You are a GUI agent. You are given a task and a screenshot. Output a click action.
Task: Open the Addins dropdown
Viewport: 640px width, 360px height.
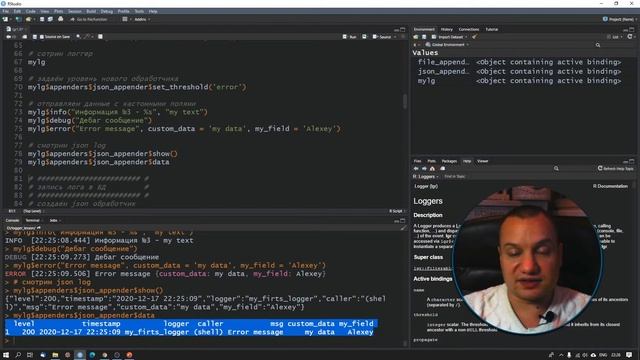[x=142, y=19]
